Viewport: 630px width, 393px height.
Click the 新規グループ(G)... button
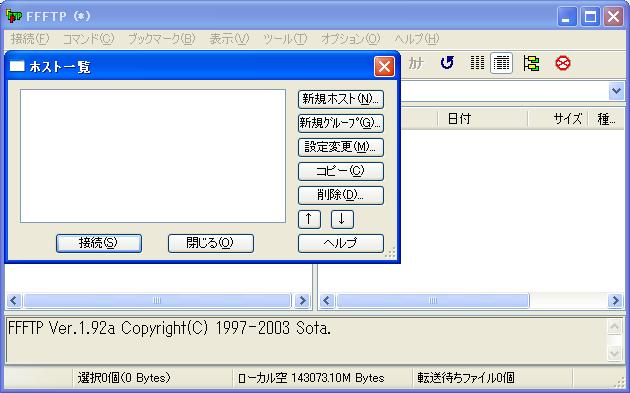341,123
